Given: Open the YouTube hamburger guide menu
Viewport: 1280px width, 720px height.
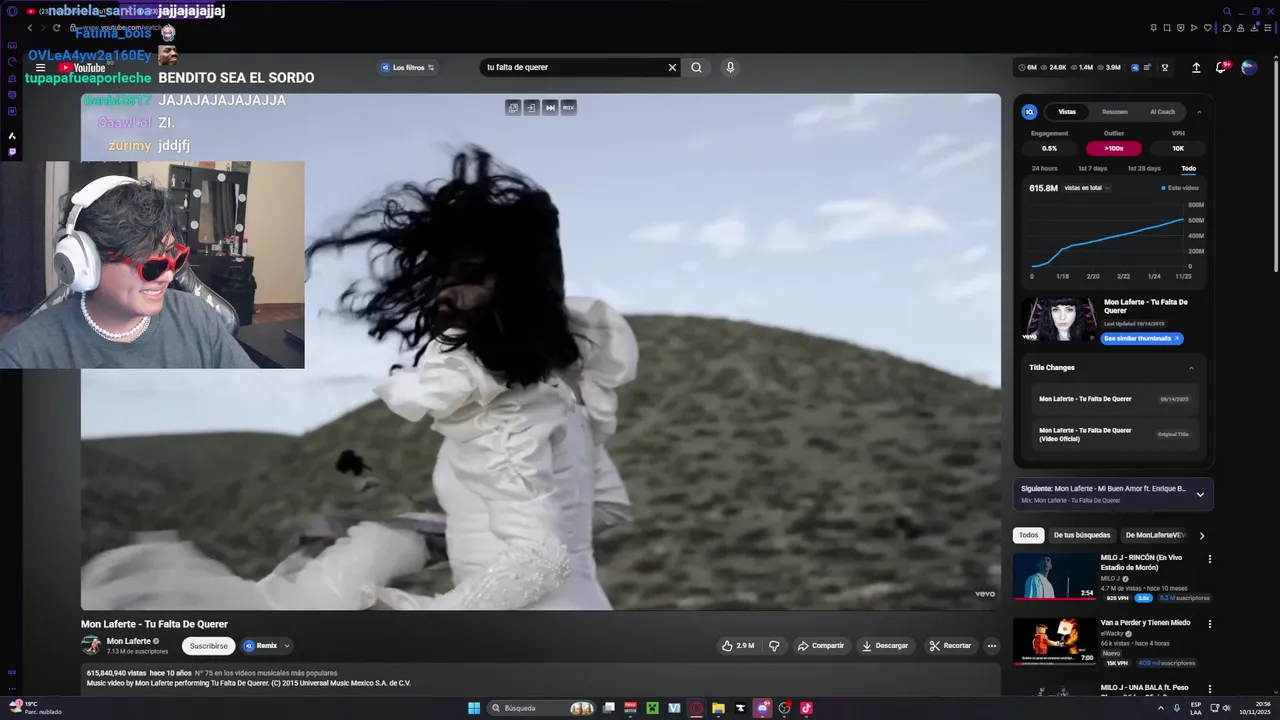Looking at the screenshot, I should [x=40, y=68].
